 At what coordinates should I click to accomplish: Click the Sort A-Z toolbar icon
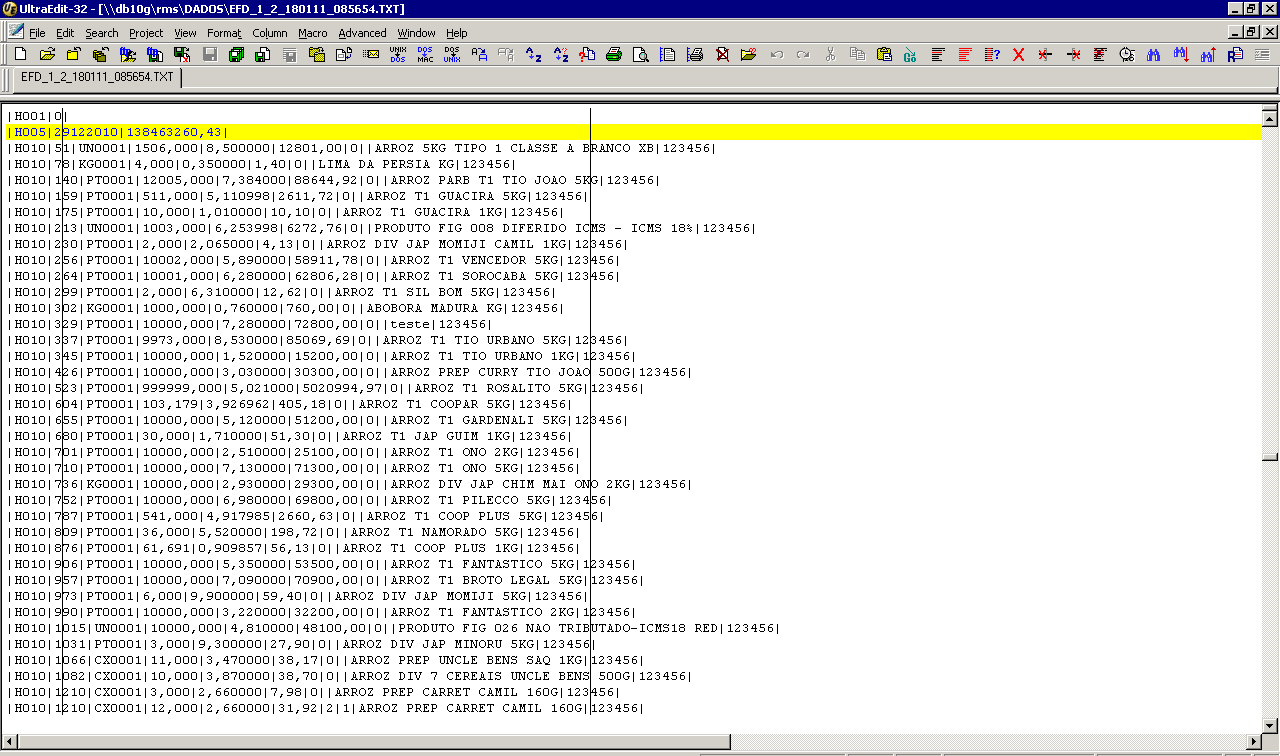[x=533, y=54]
